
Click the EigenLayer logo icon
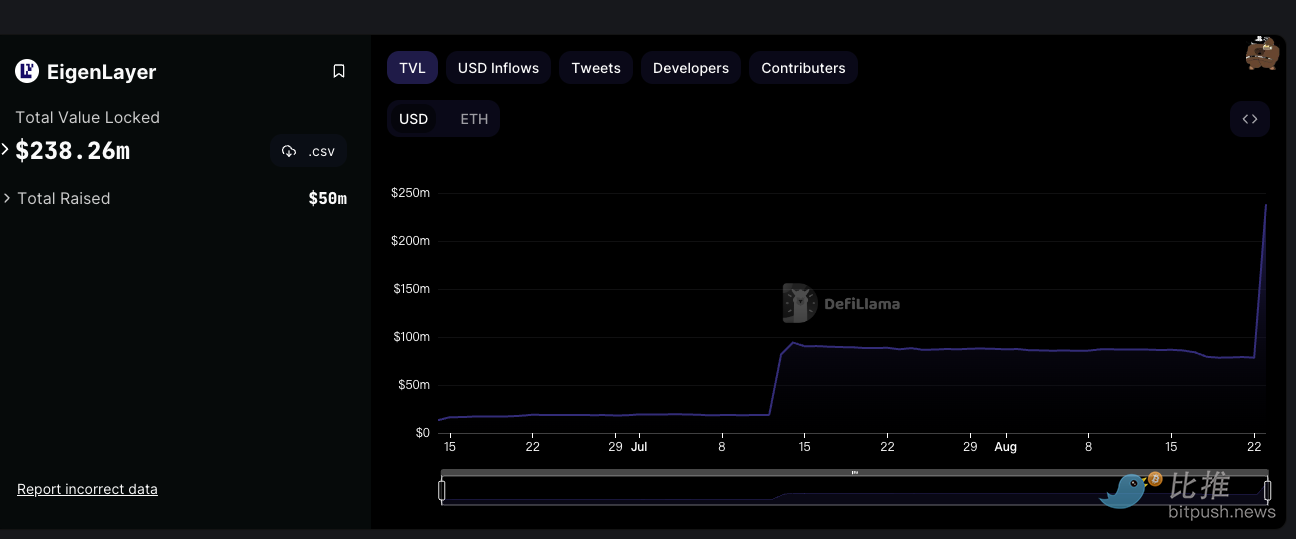click(27, 71)
